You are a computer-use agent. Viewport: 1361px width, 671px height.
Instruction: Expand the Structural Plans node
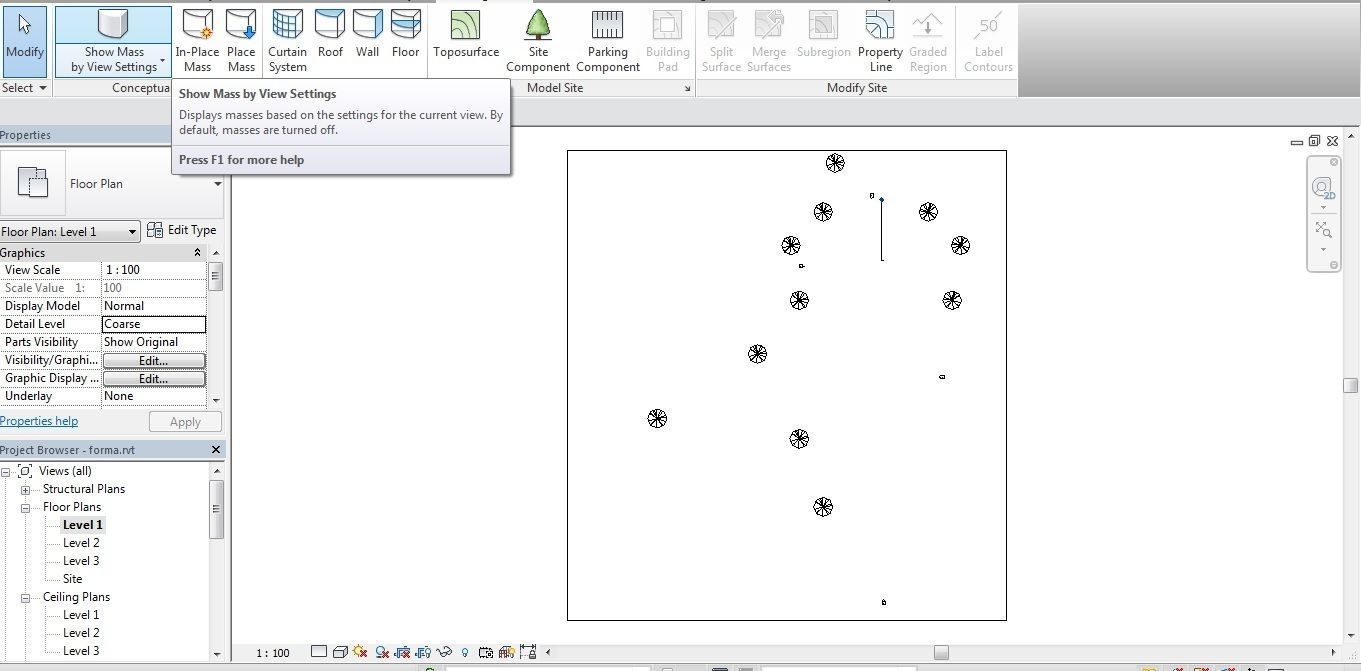tap(25, 489)
